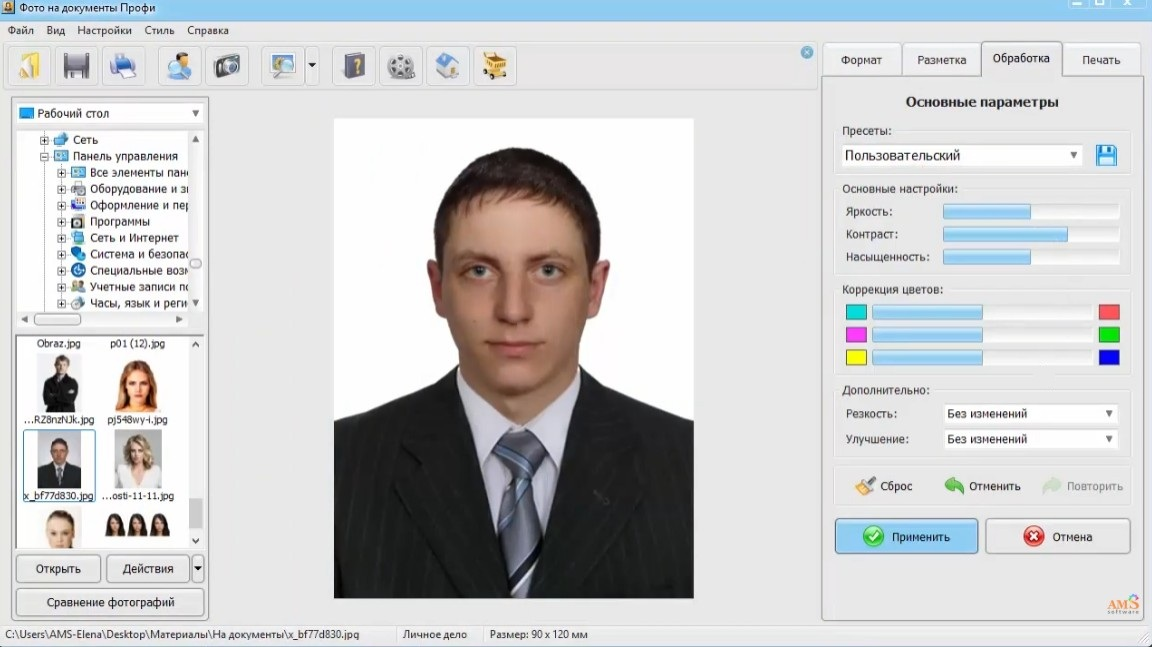Select the pj548wy-i.jpg thumbnail

click(x=137, y=391)
